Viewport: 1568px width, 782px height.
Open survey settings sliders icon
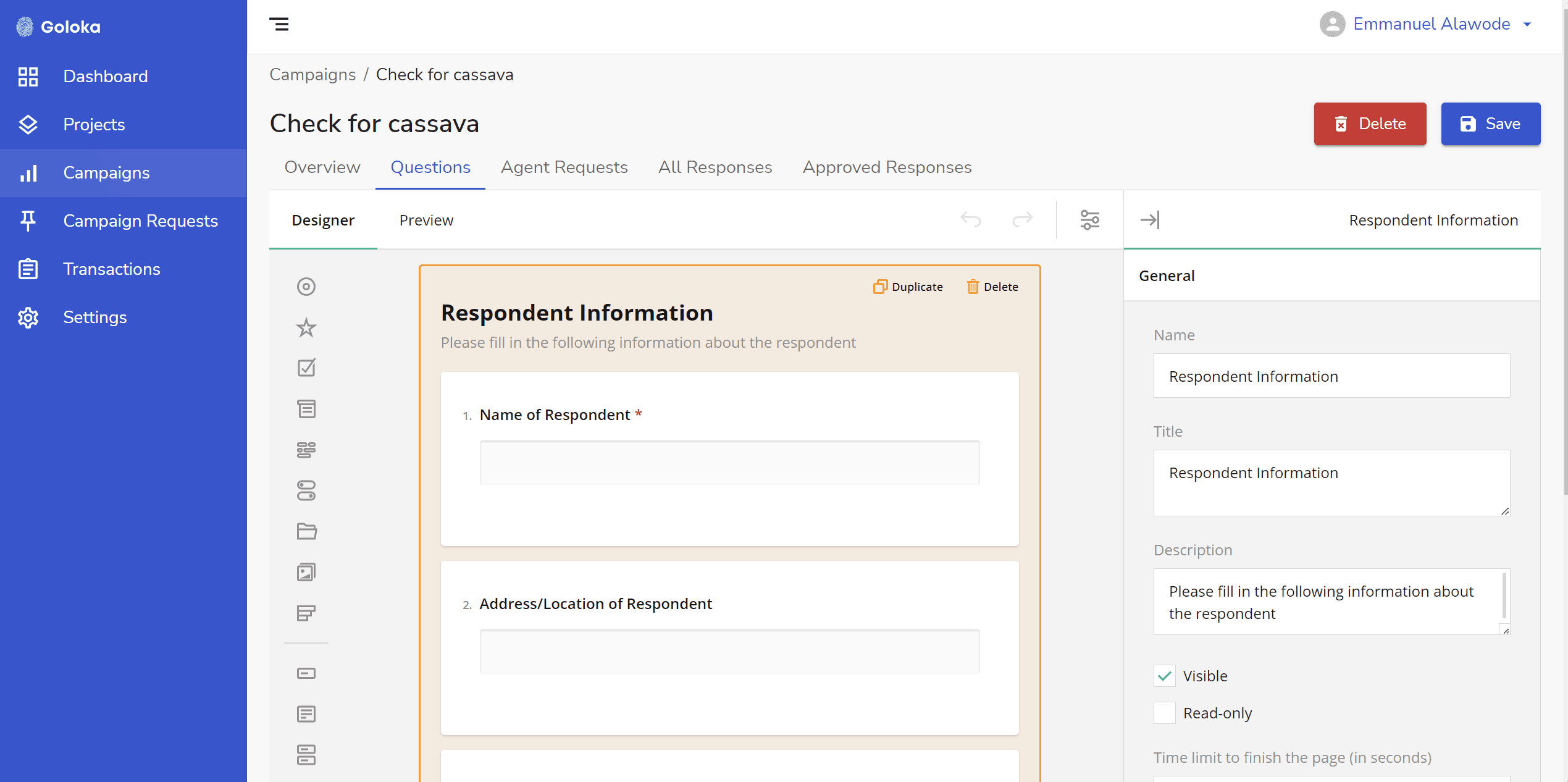pos(1089,220)
